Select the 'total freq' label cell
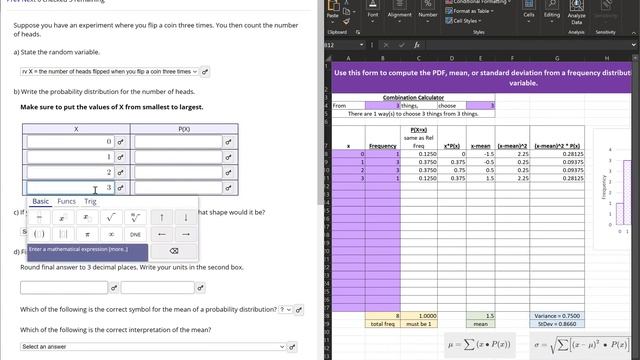This screenshot has height=360, width=640. pos(383,324)
